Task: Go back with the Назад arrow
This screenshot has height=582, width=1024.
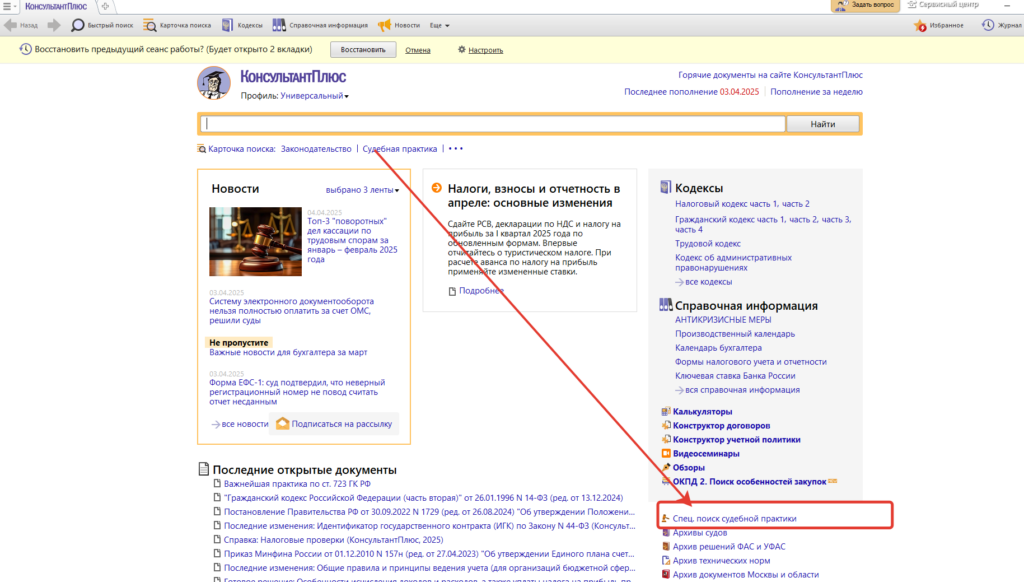Action: tap(20, 25)
